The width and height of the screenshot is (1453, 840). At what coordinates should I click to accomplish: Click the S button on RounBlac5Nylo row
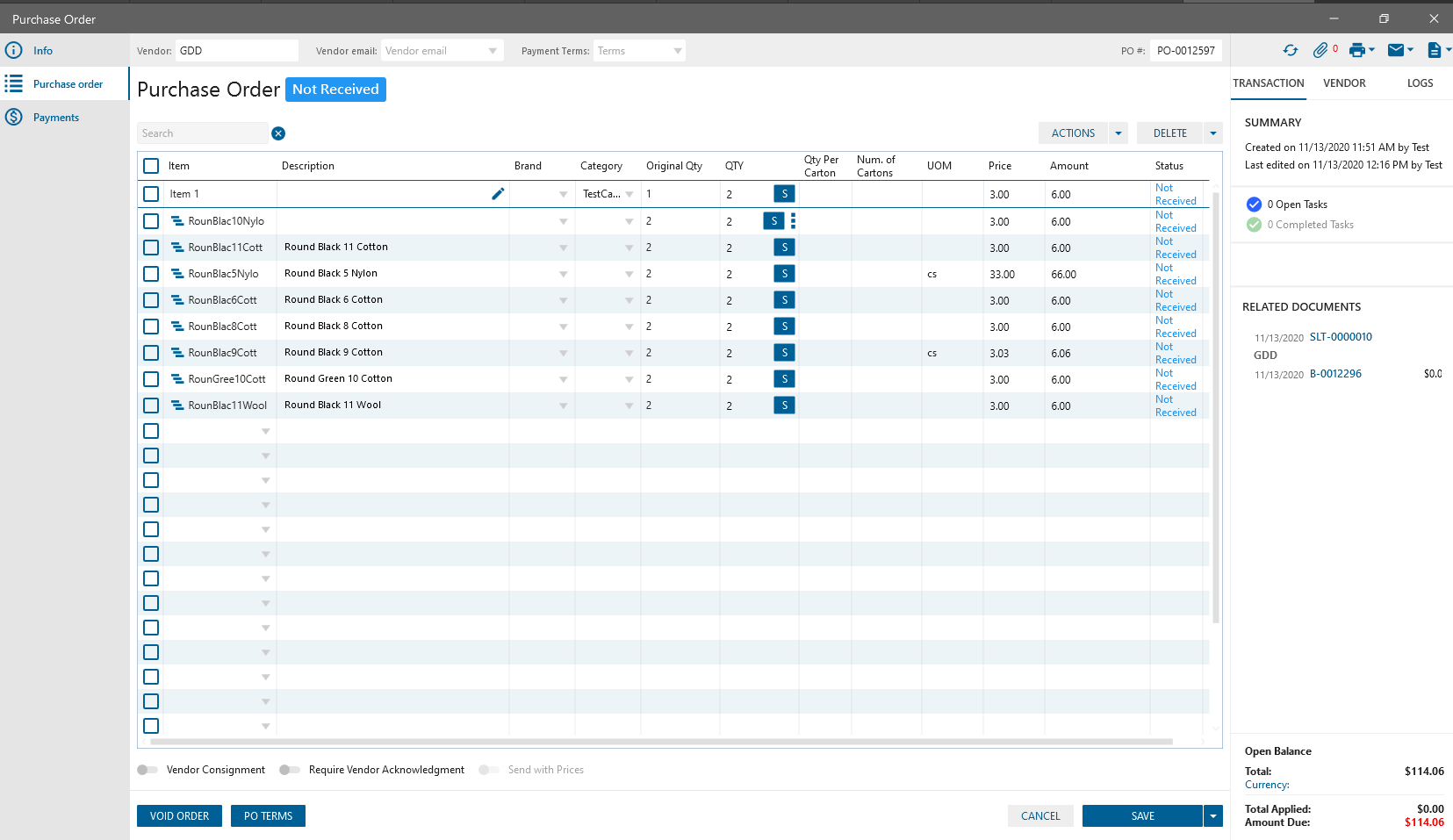[784, 274]
